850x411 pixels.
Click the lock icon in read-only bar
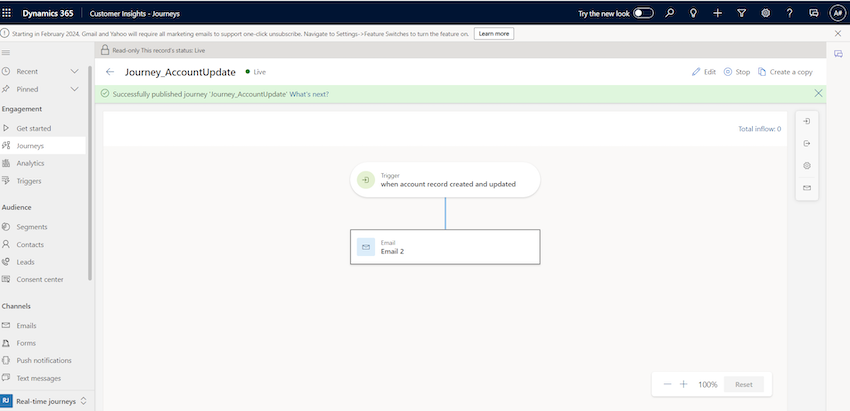[105, 50]
